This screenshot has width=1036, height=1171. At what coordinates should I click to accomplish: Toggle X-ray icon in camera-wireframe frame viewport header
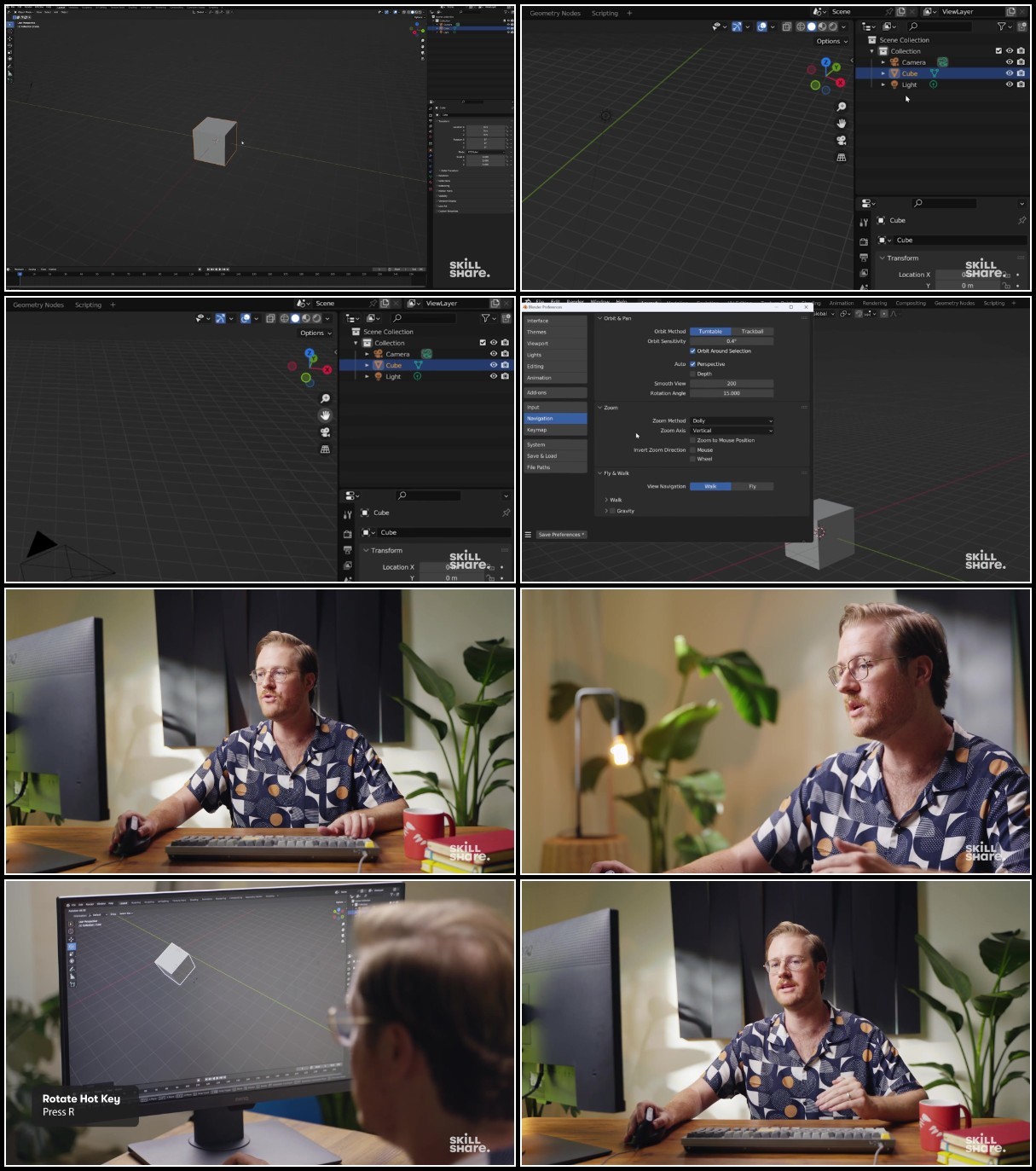click(269, 318)
